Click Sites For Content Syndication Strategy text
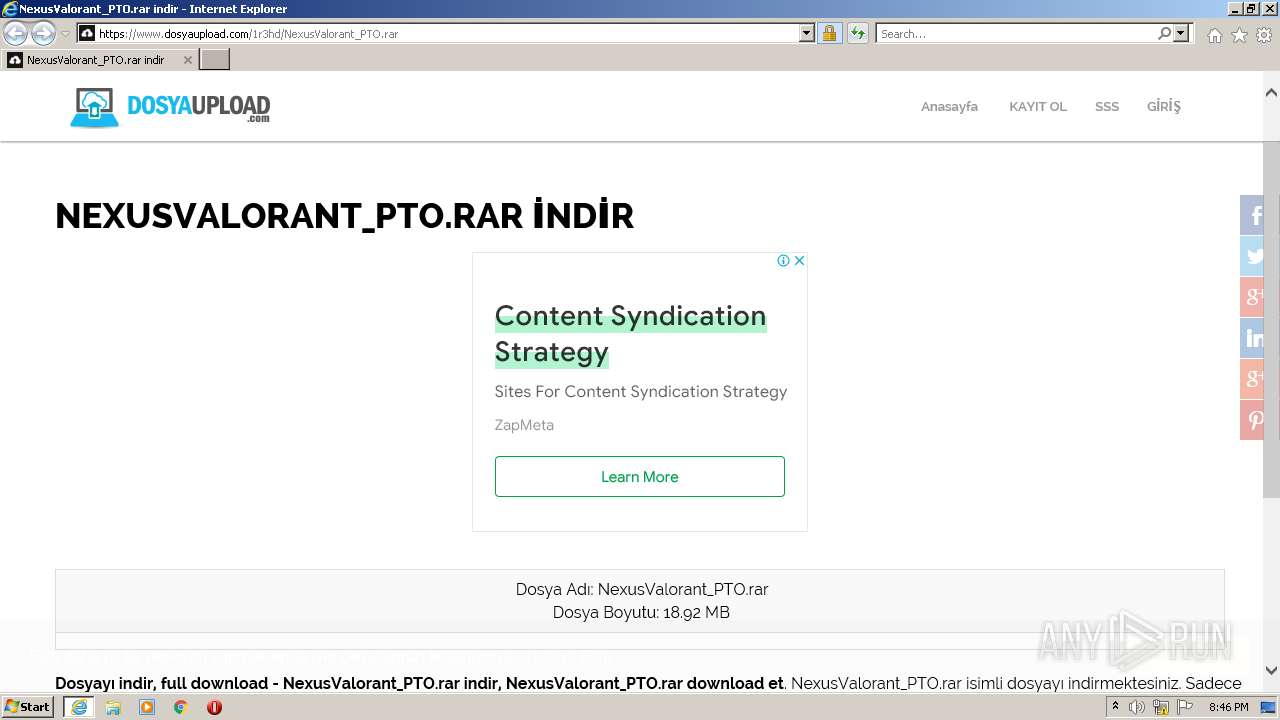Image resolution: width=1280 pixels, height=720 pixels. point(641,391)
